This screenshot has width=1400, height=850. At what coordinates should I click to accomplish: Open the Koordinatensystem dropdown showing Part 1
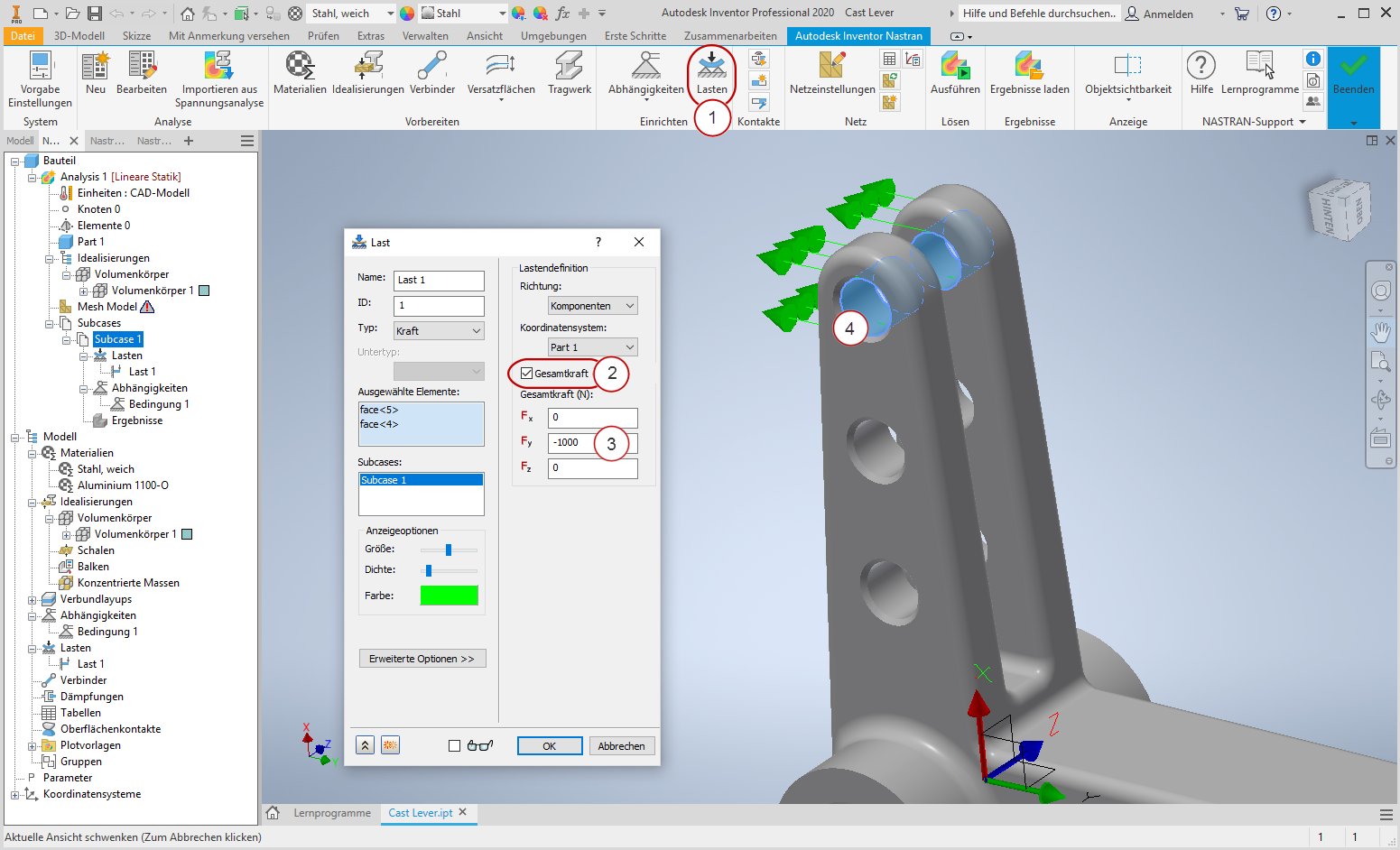pos(593,347)
